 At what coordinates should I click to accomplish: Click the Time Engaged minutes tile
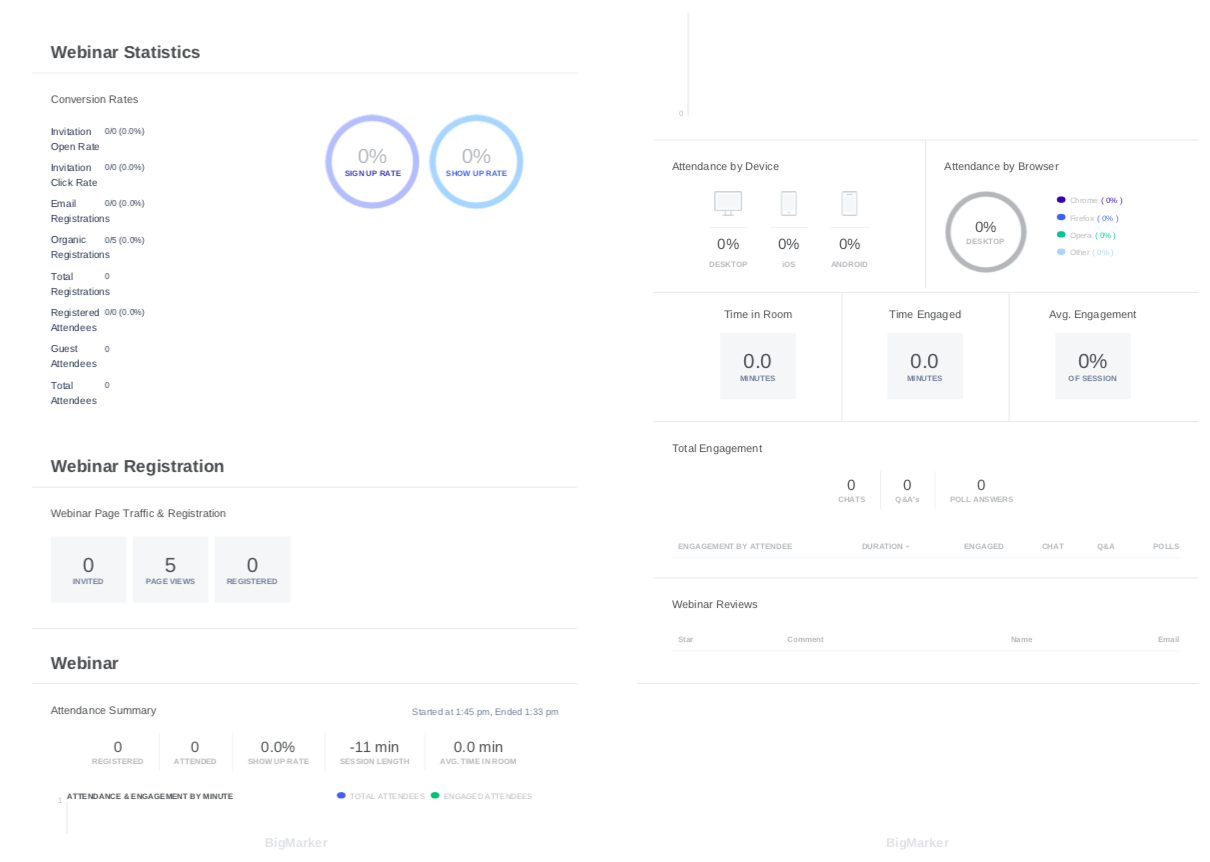925,366
